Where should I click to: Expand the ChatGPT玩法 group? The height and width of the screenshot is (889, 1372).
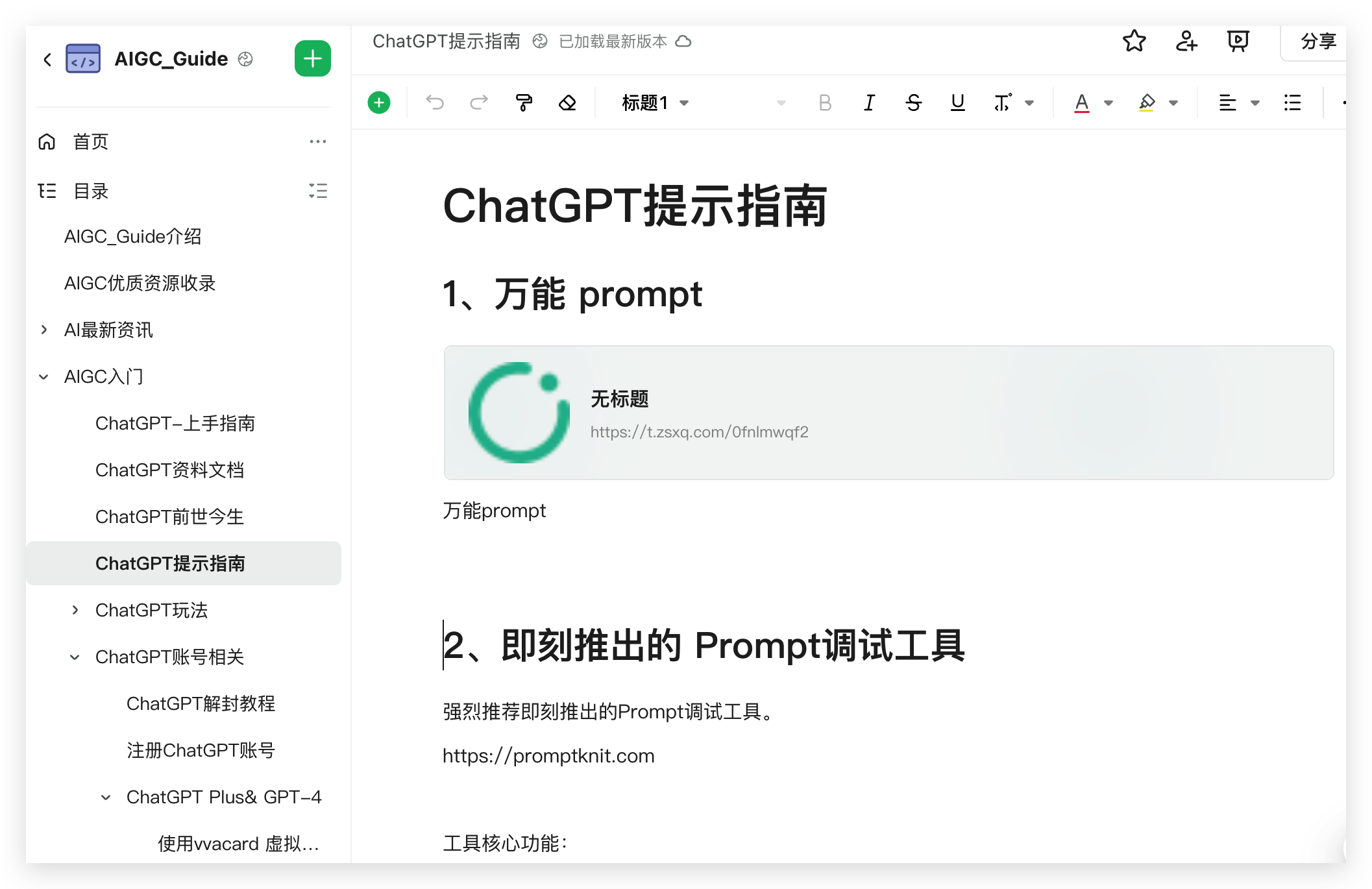click(75, 610)
